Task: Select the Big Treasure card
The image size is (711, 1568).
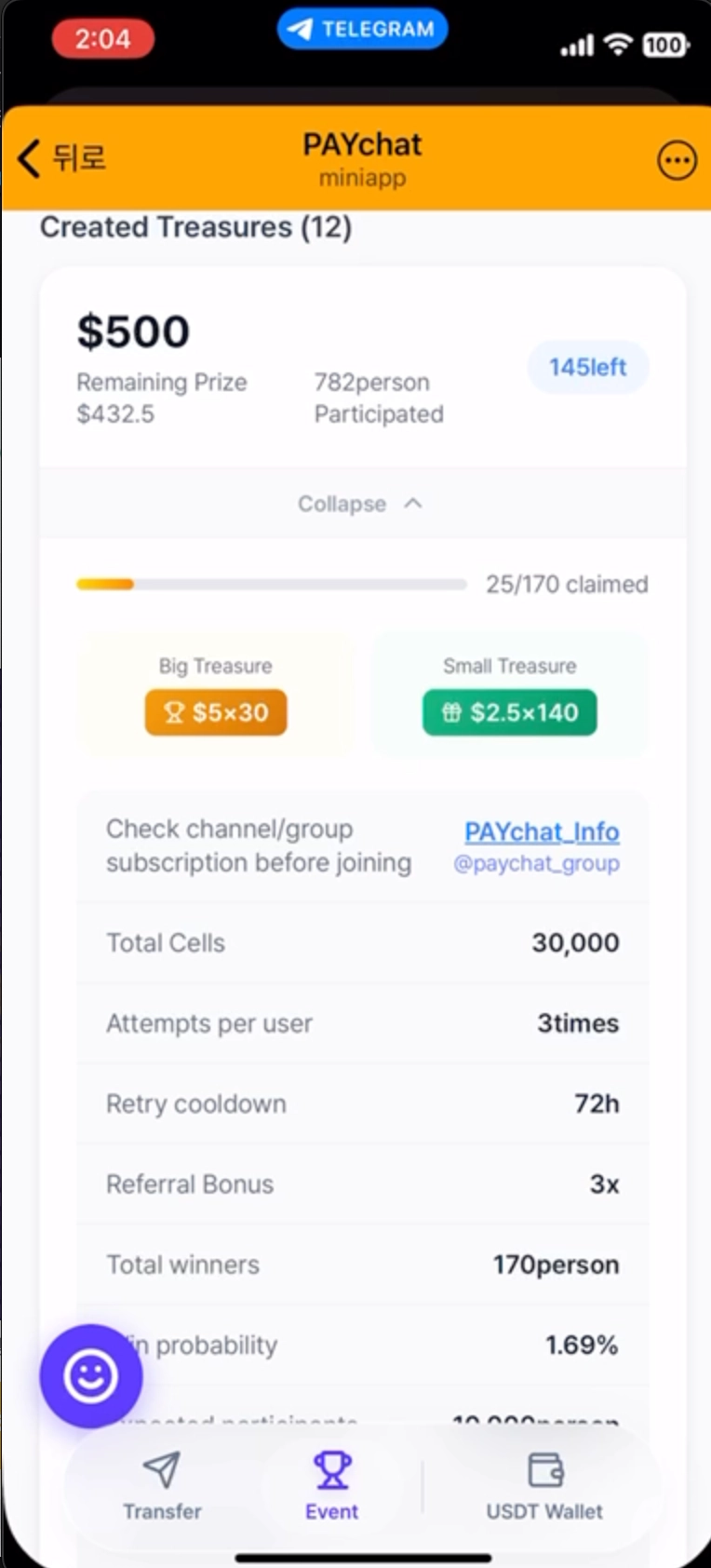Action: (216, 694)
